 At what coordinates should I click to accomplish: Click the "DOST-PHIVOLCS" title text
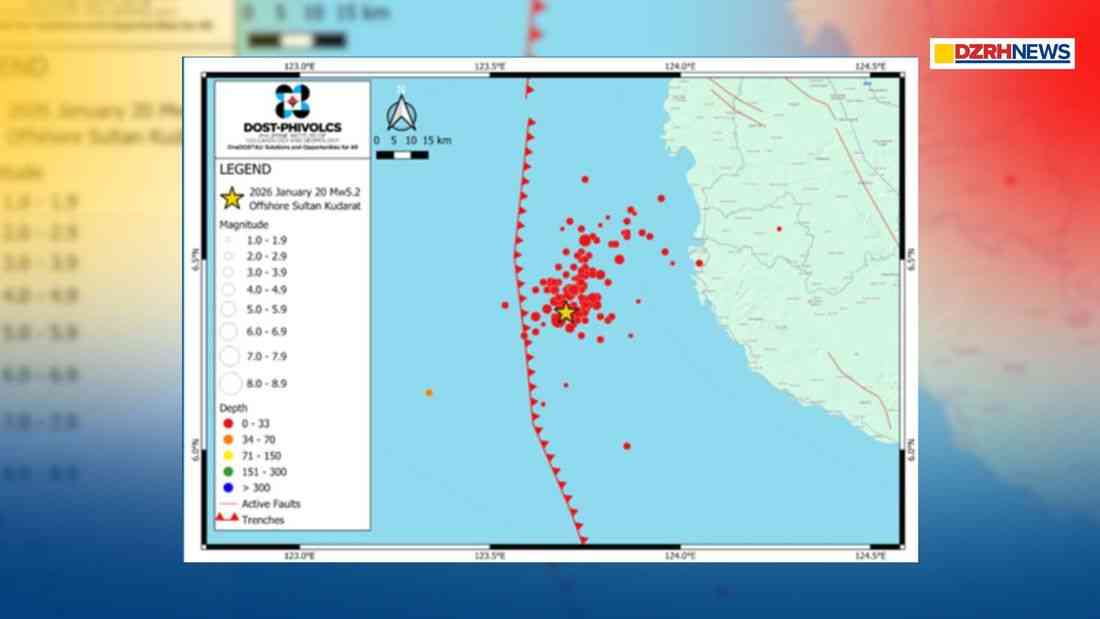293,127
